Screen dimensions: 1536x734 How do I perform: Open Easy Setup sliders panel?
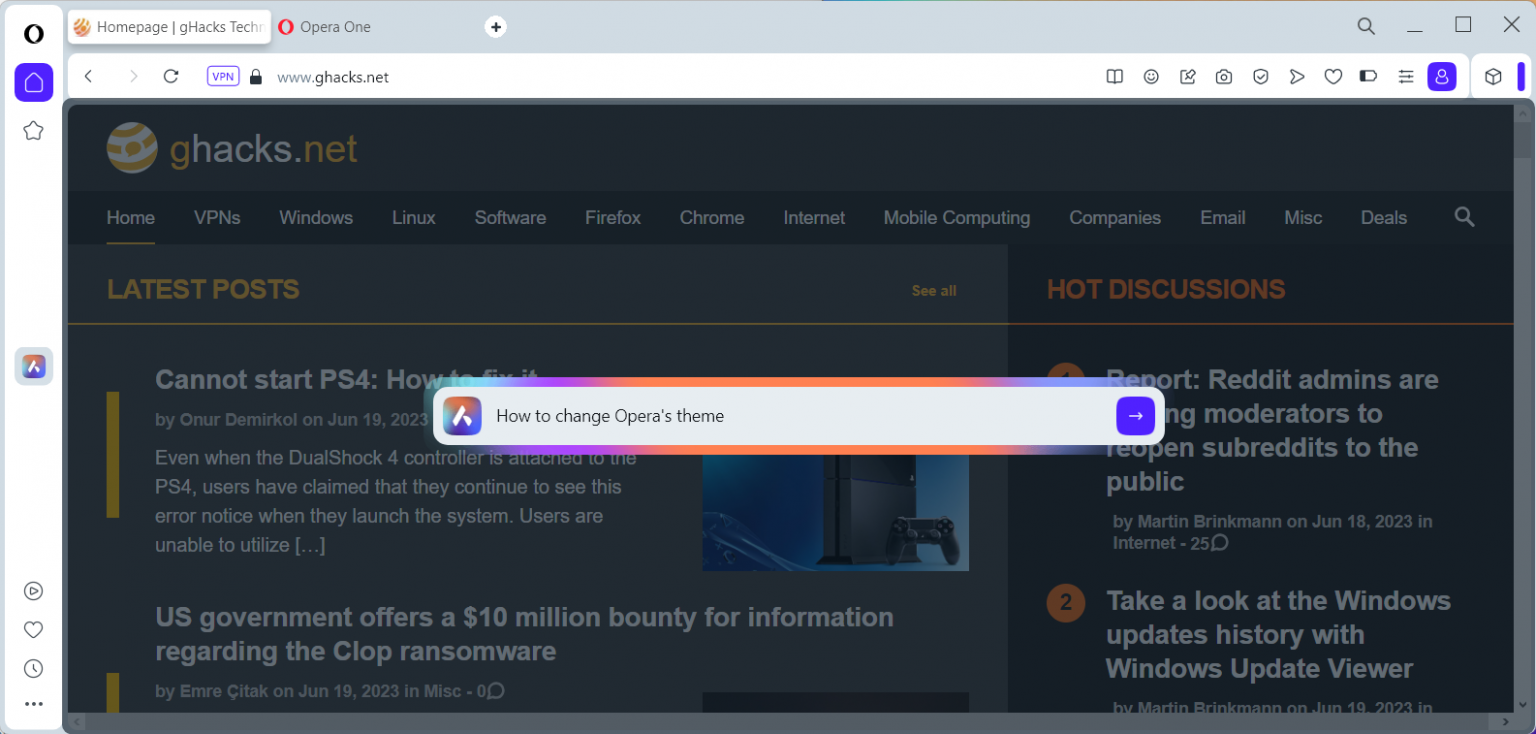[x=1406, y=76]
